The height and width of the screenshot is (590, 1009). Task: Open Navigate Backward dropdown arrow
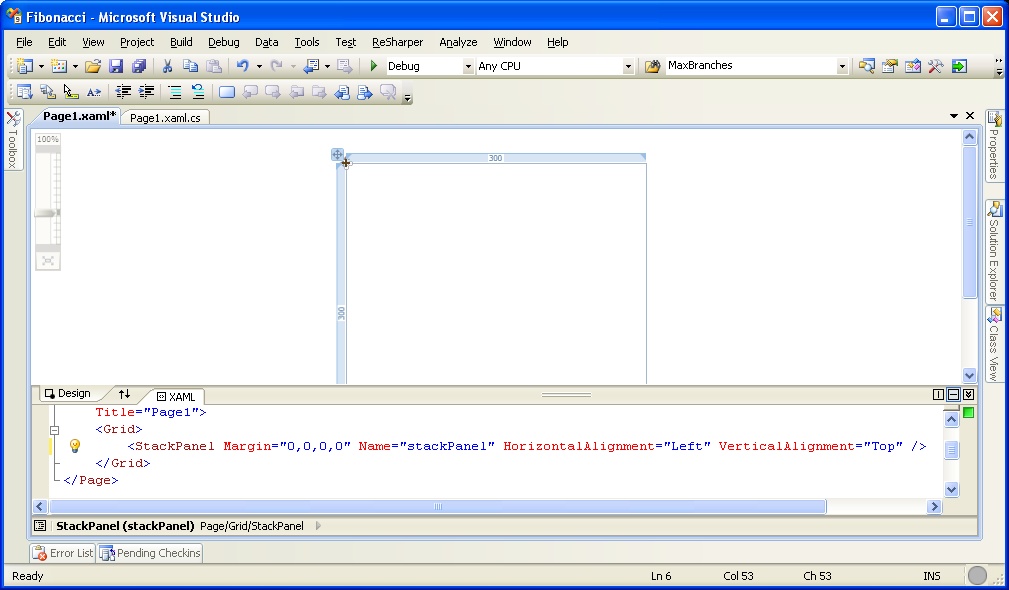(x=327, y=66)
